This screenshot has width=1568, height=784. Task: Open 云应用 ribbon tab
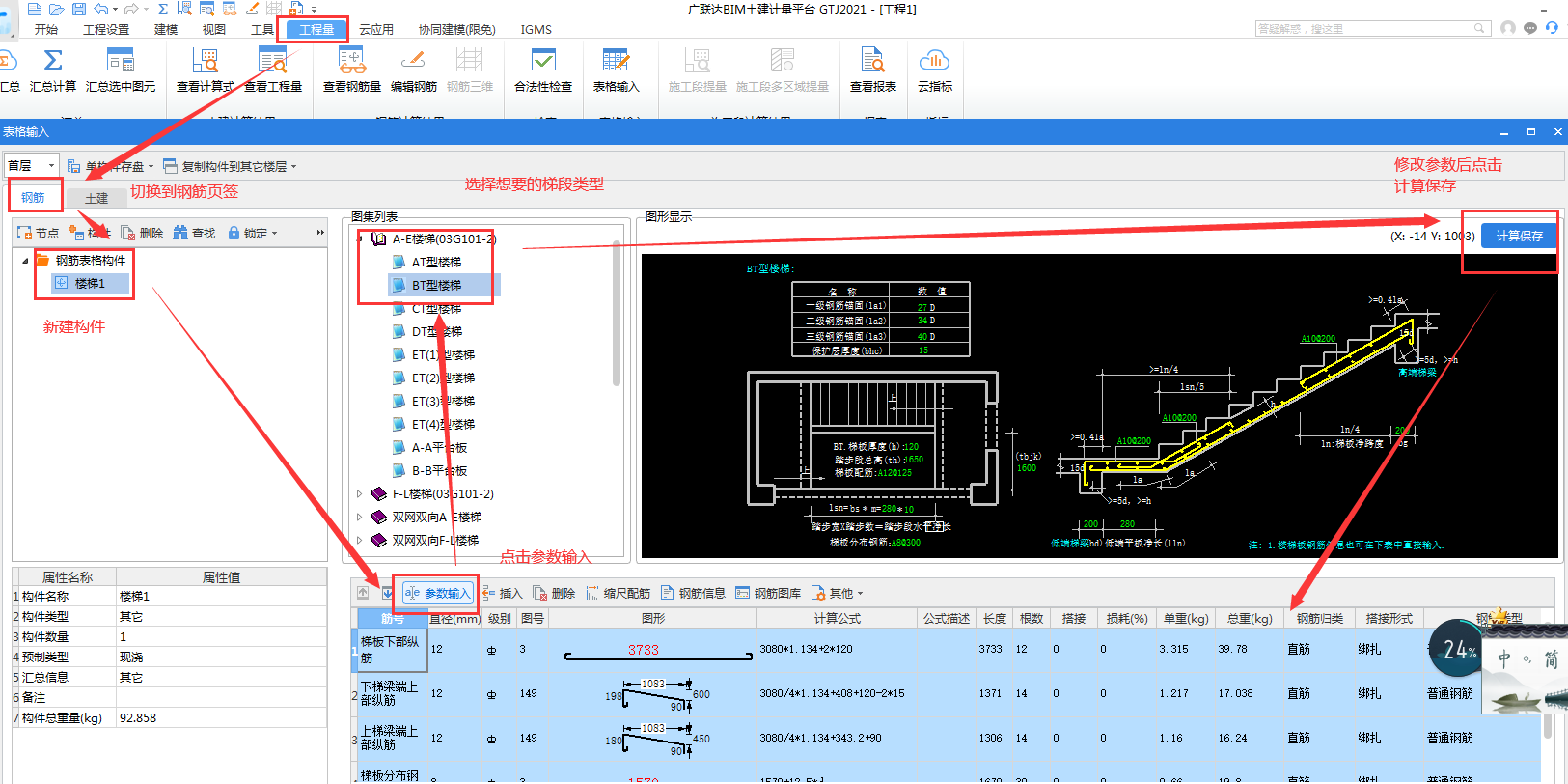coord(376,29)
